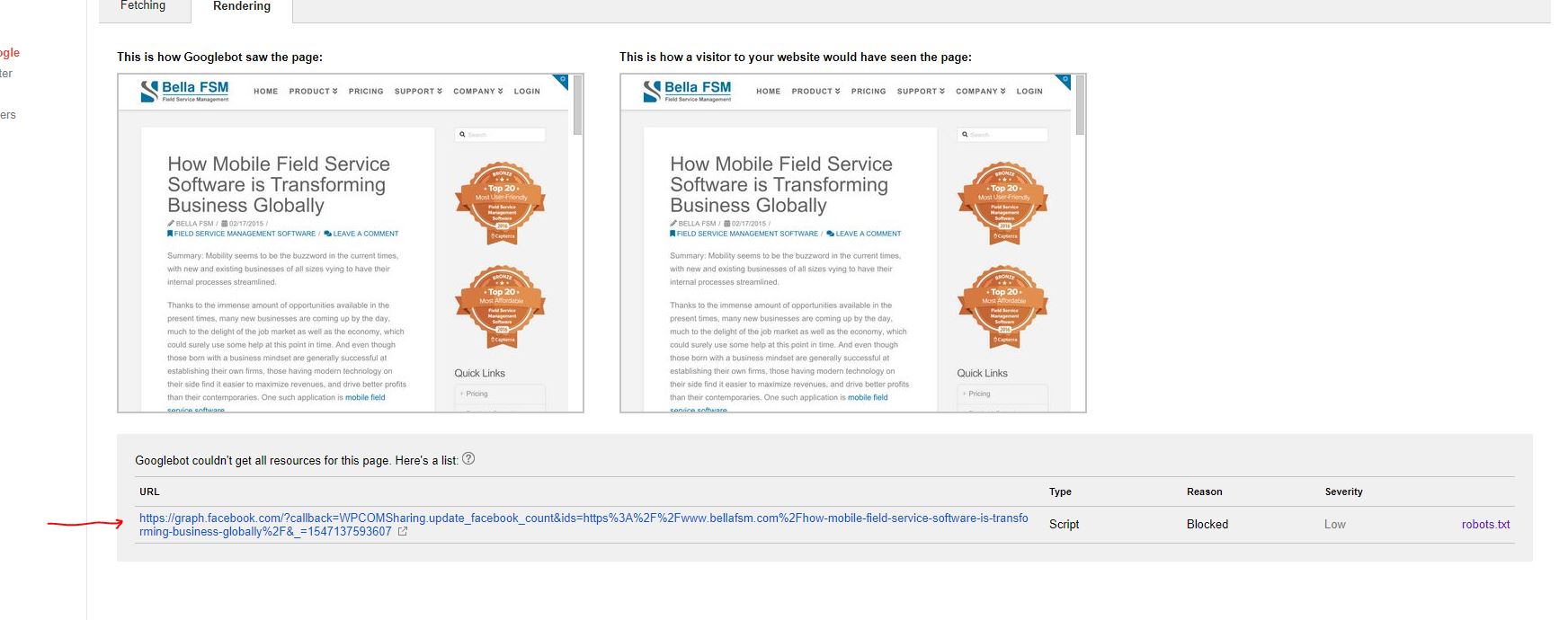Open the robots.txt link
The image size is (1568, 620).
point(1485,525)
